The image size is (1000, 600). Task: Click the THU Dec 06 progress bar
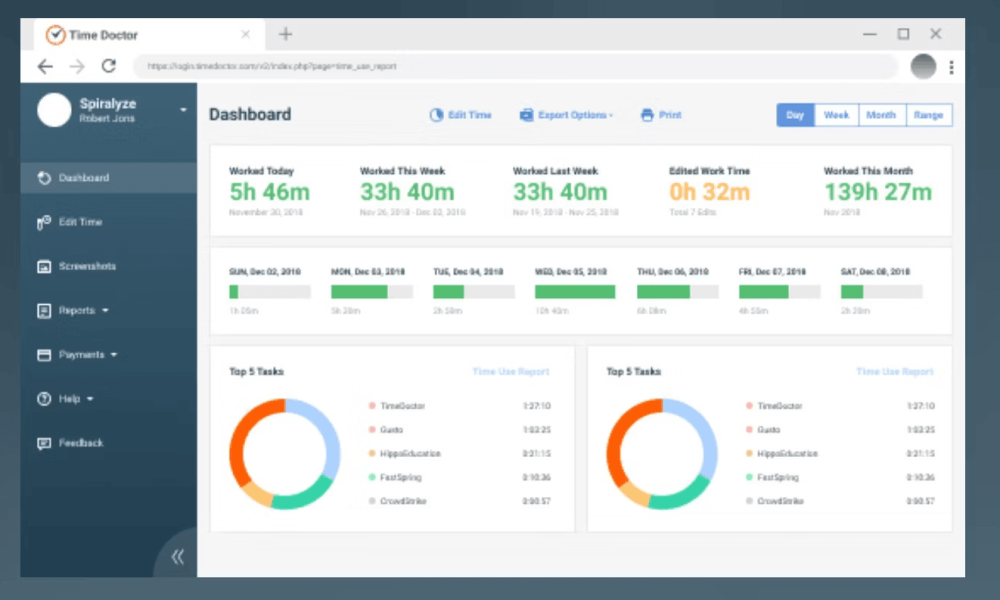click(x=678, y=291)
